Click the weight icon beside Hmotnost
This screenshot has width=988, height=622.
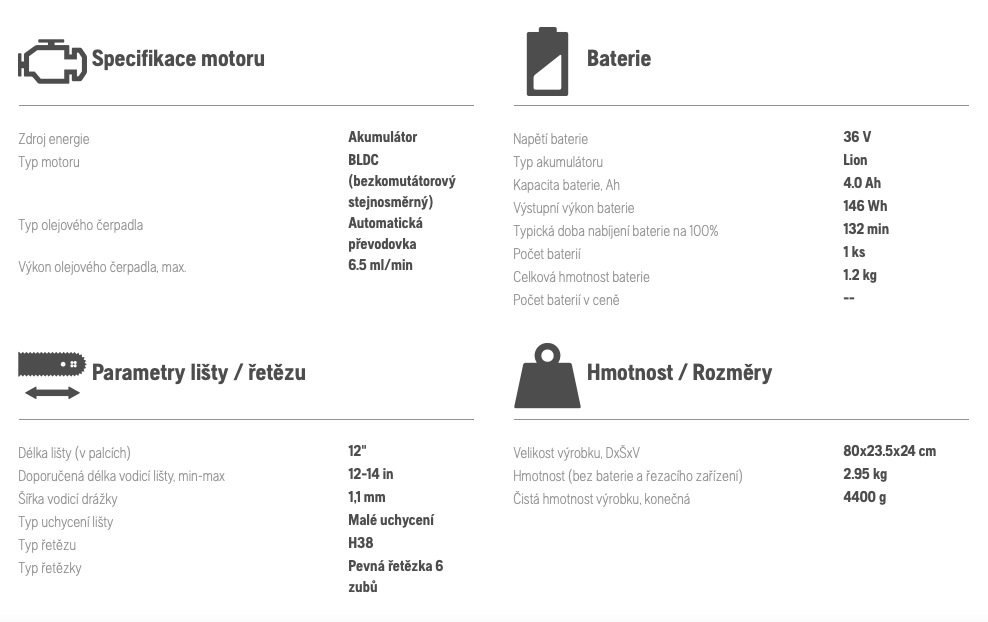547,376
